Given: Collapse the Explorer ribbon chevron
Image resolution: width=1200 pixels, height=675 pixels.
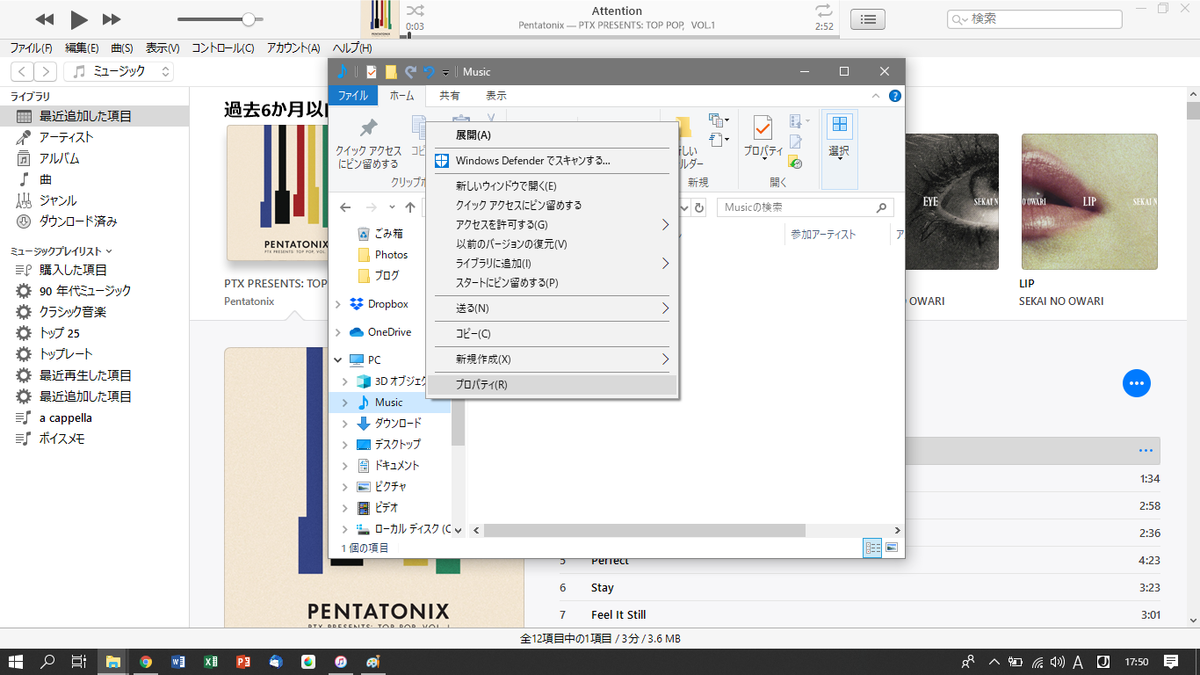Looking at the screenshot, I should click(x=877, y=96).
